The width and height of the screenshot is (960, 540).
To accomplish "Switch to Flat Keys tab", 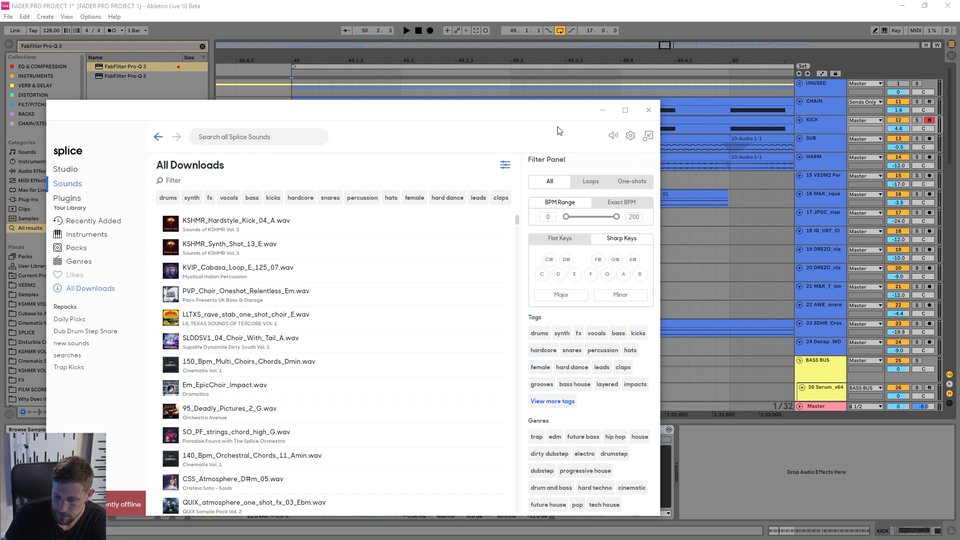I will coord(560,238).
